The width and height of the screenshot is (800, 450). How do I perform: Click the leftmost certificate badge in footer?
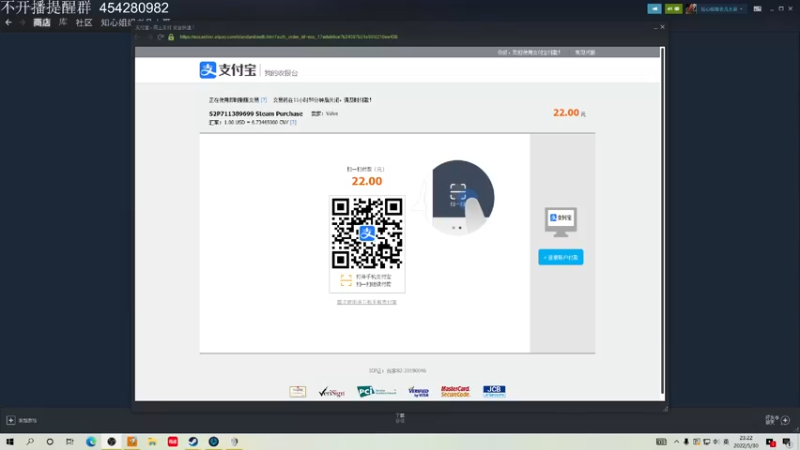pos(297,391)
